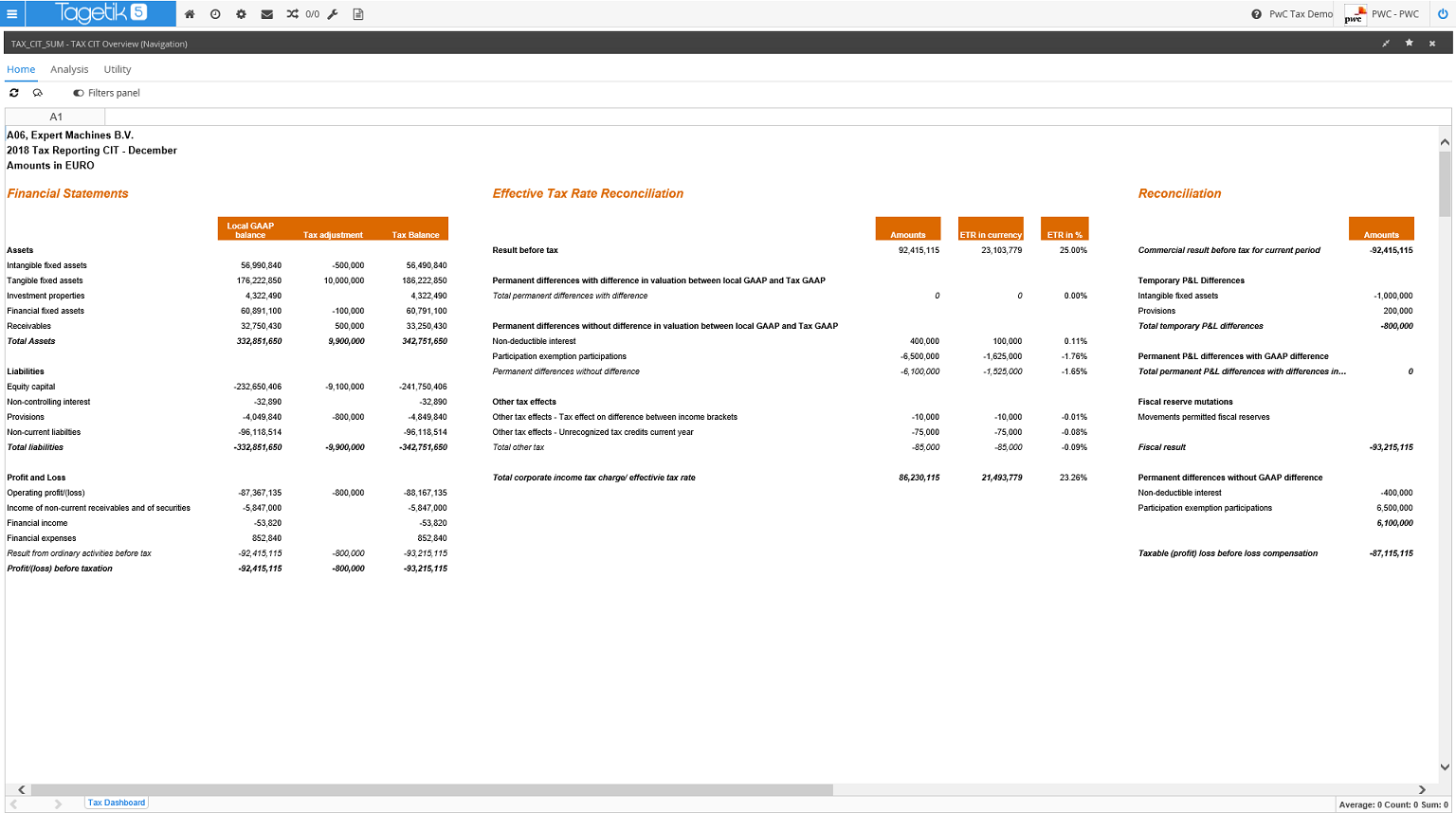This screenshot has width=1456, height=813.
Task: Open the envelope messages icon
Action: click(266, 14)
